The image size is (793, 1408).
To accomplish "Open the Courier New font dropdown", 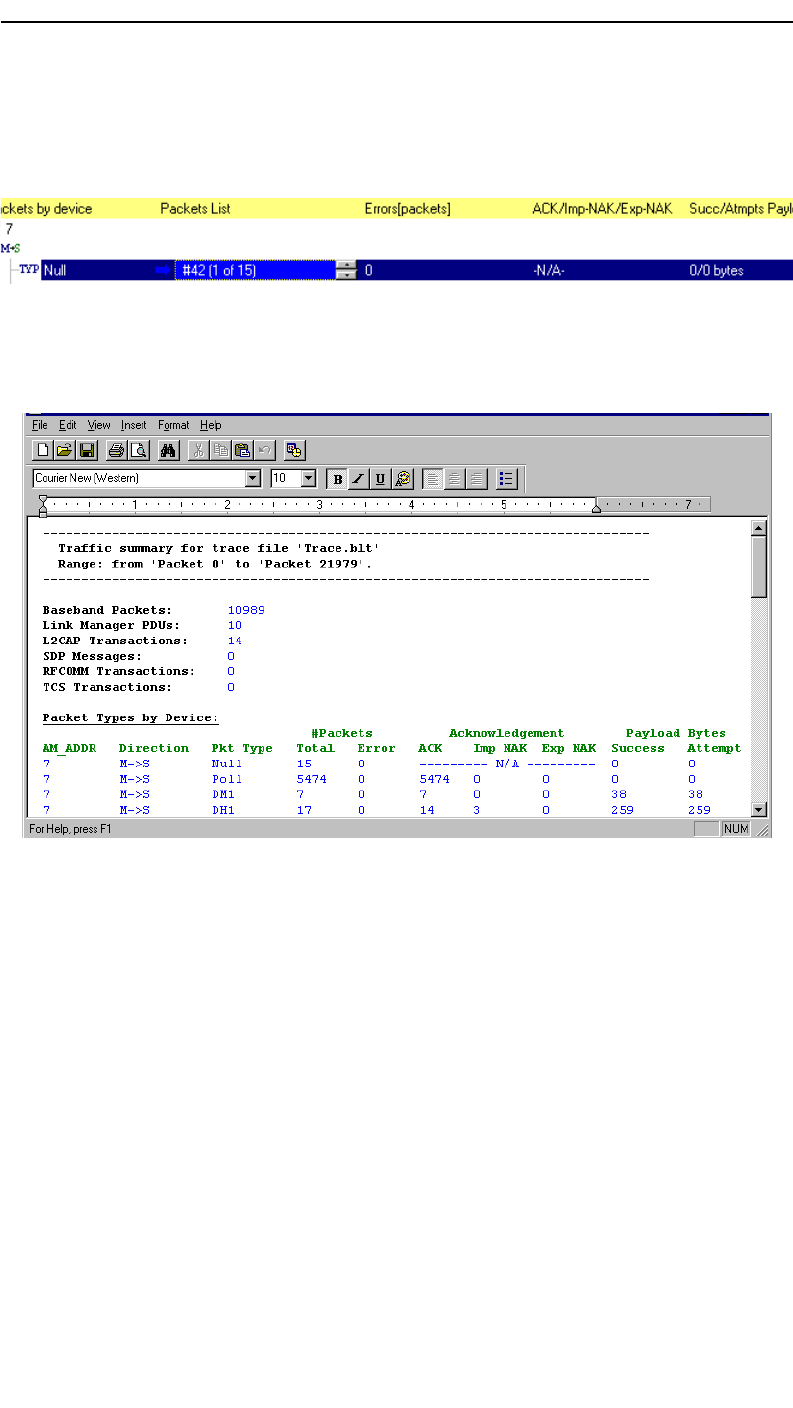I will click(253, 479).
